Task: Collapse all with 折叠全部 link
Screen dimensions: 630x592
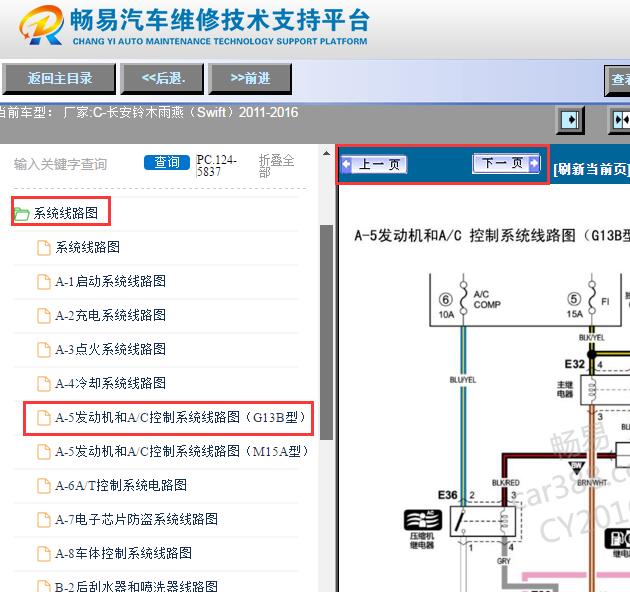Action: [276, 166]
